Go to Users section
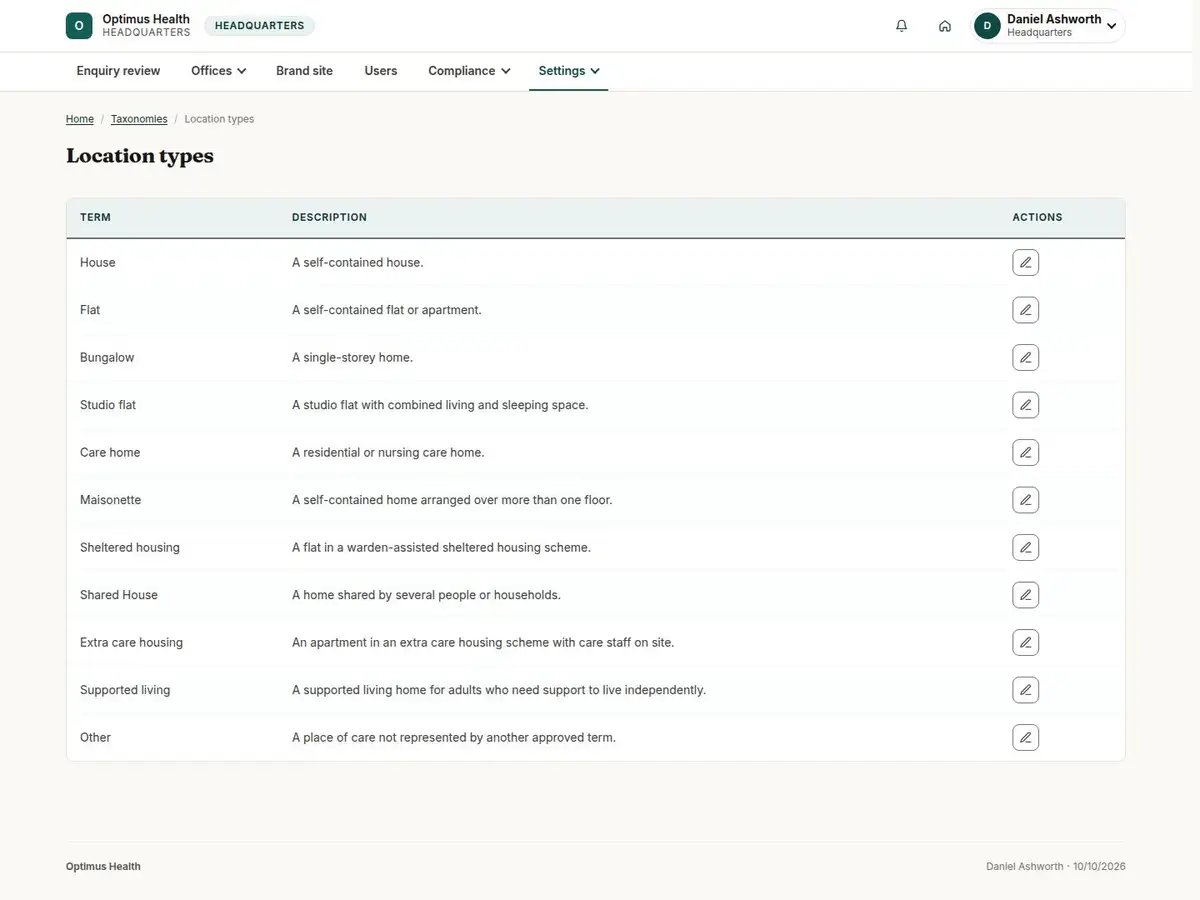The width and height of the screenshot is (1200, 900). click(x=381, y=71)
